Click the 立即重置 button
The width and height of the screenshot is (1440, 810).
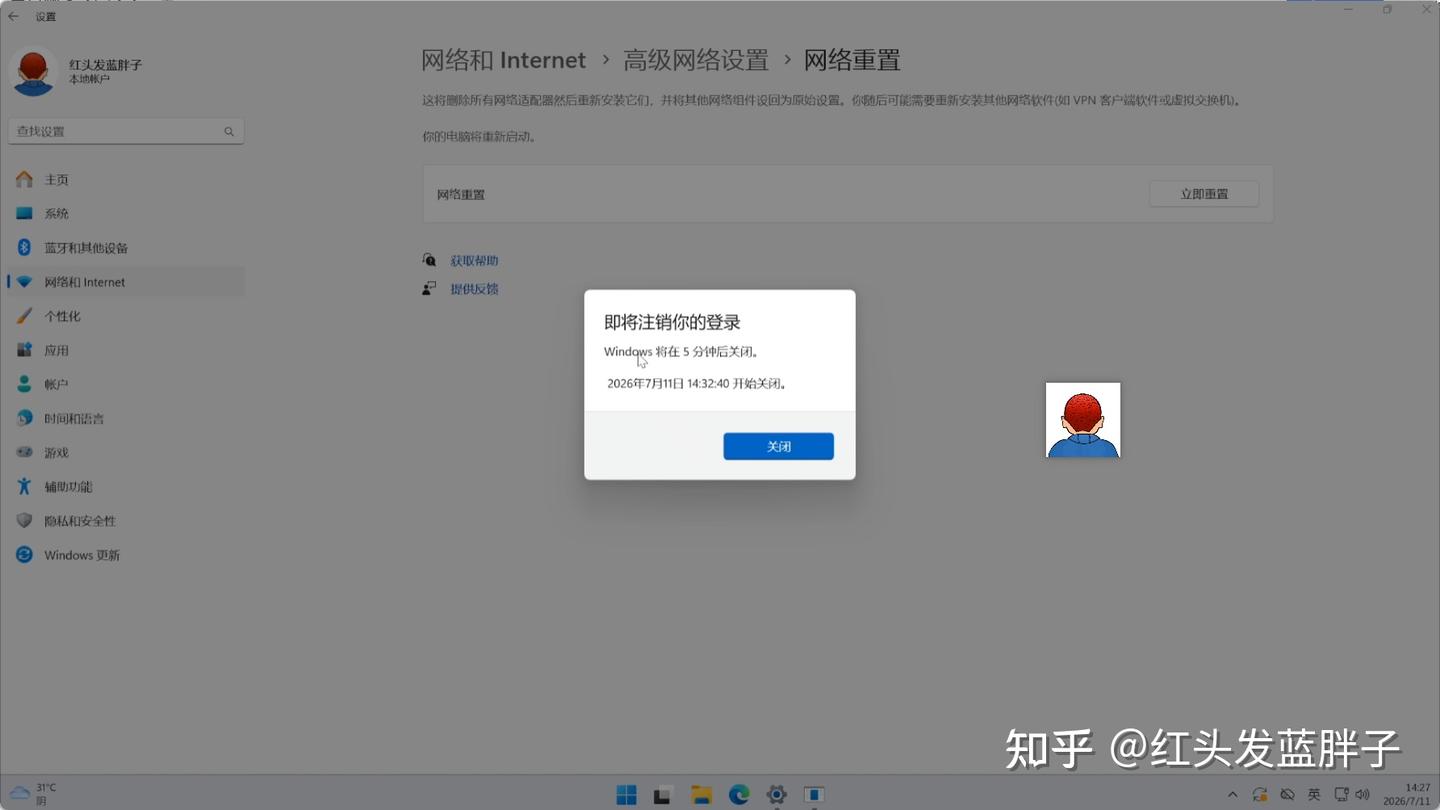pyautogui.click(x=1204, y=194)
